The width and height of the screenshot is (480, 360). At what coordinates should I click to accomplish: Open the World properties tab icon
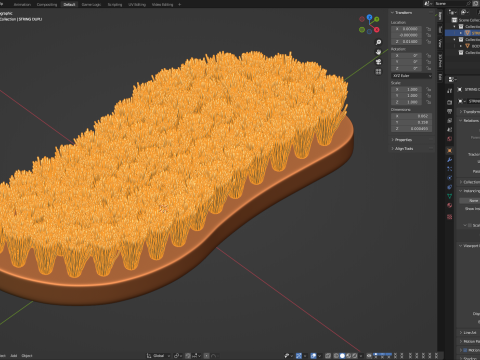(x=450, y=139)
